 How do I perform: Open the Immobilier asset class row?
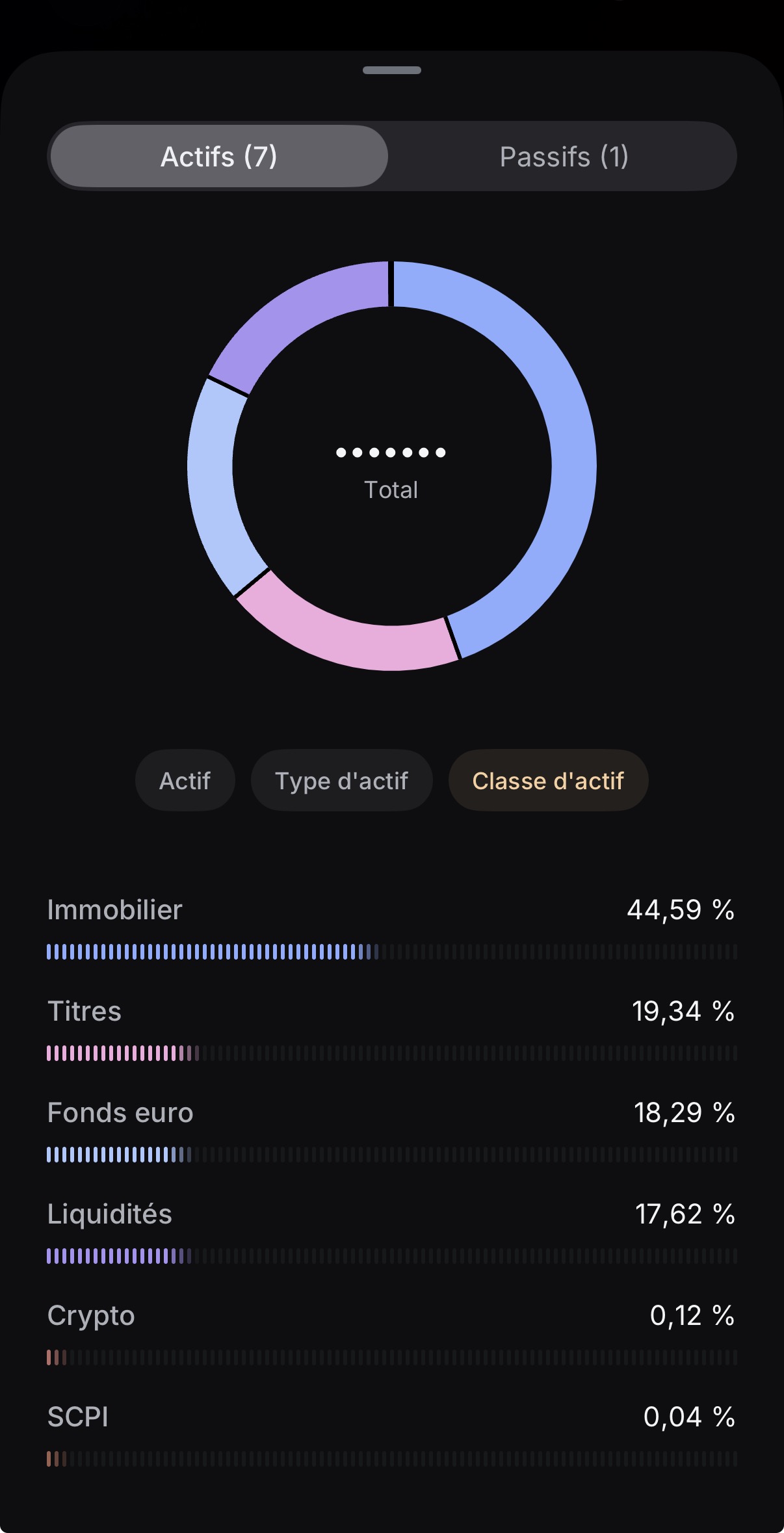(x=391, y=927)
